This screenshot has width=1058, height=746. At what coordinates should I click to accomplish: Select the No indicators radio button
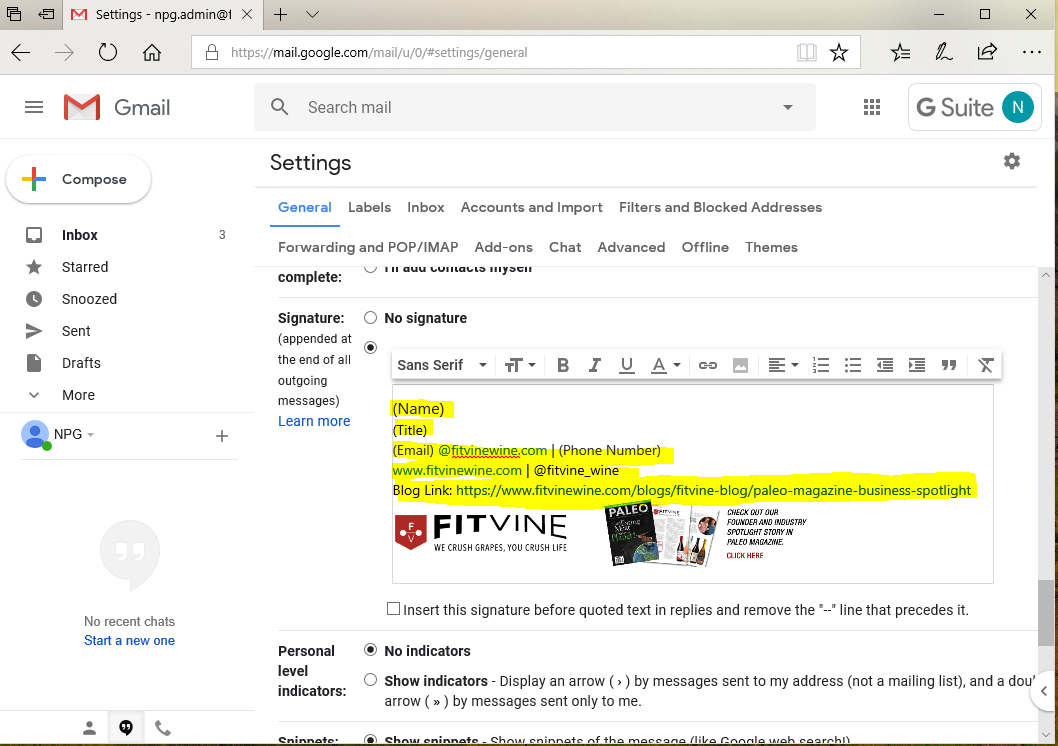(370, 650)
